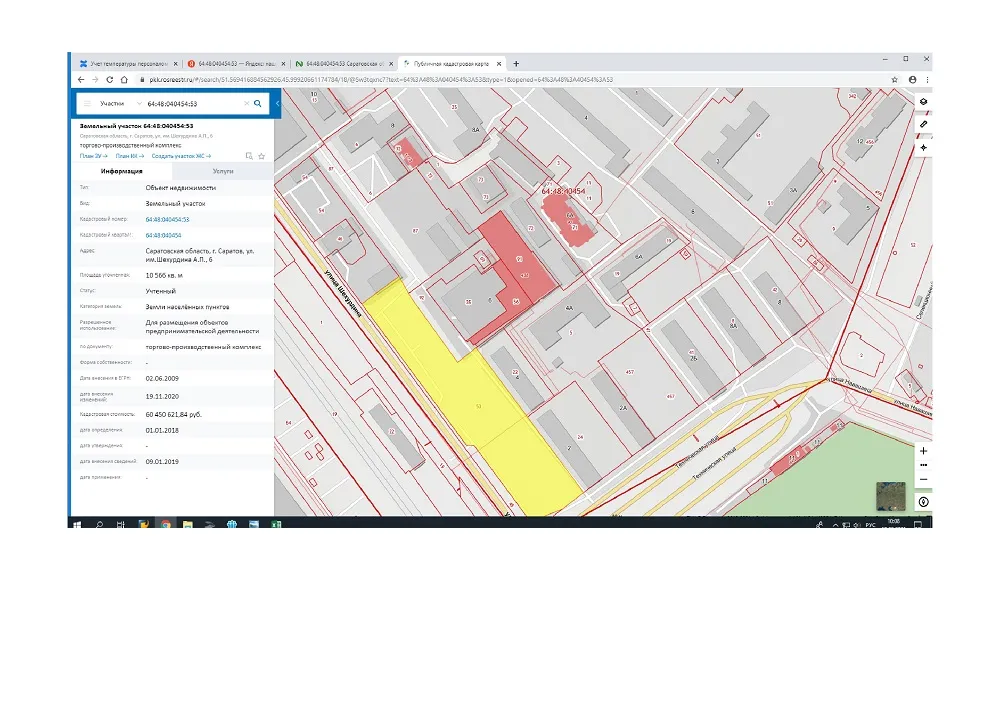1000x706 pixels.
Task: Open File Explorer from taskbar
Action: tap(188, 524)
